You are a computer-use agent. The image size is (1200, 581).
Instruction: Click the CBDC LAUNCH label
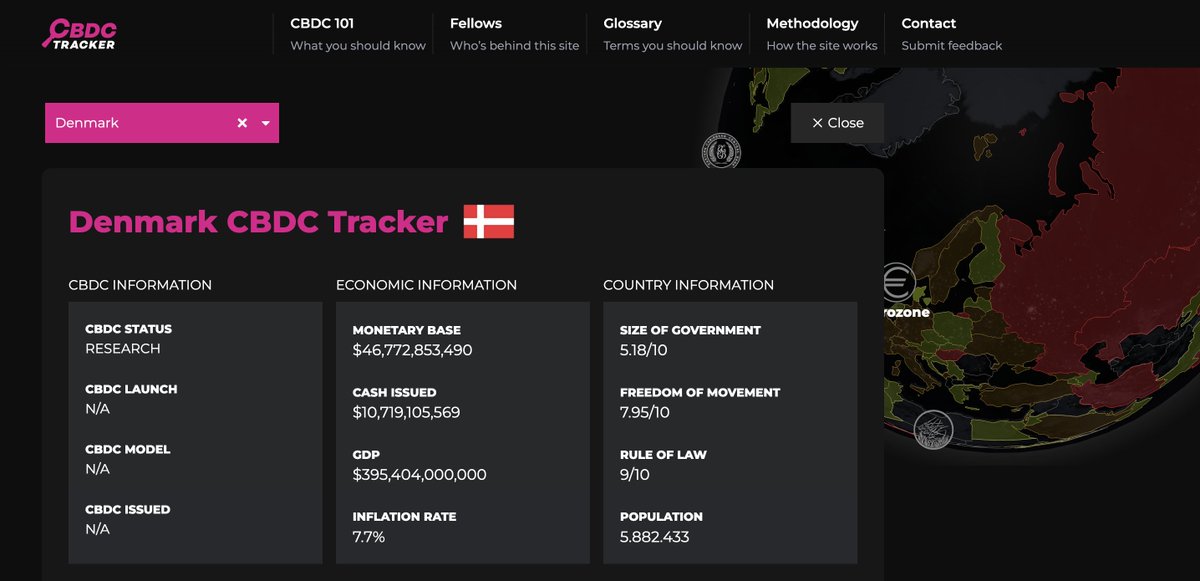(131, 389)
